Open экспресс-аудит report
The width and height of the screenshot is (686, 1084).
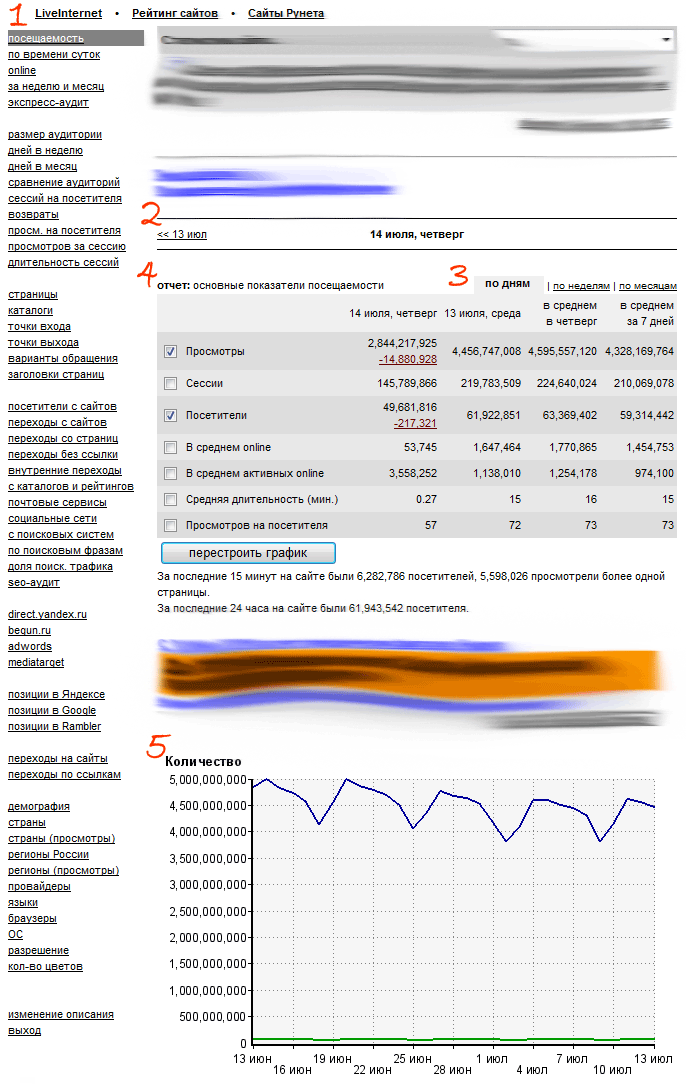click(x=48, y=102)
